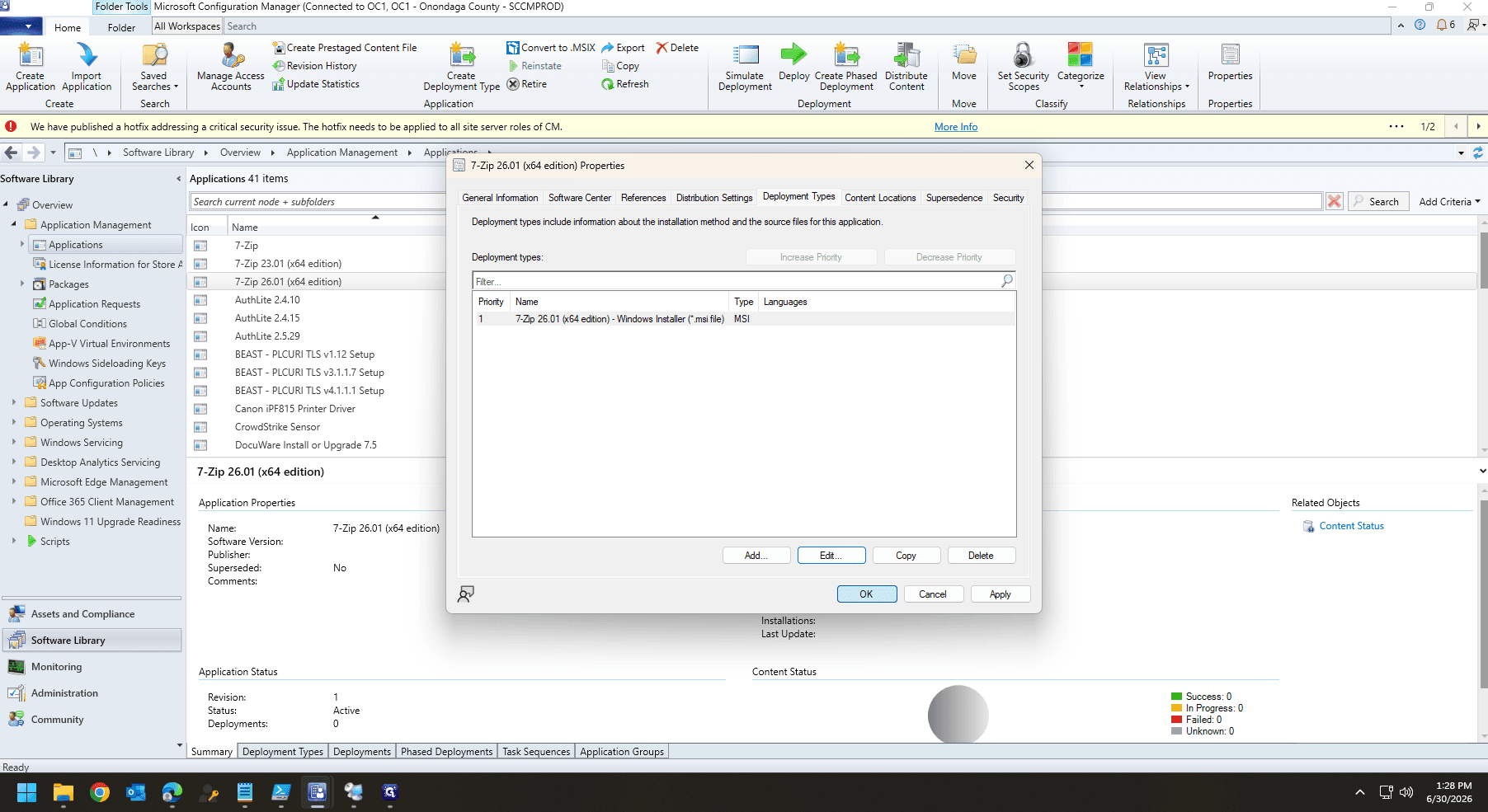Select the 7-Zip 26.01 MSI deployment type row
Screen dimensions: 1488x812
[x=744, y=319]
